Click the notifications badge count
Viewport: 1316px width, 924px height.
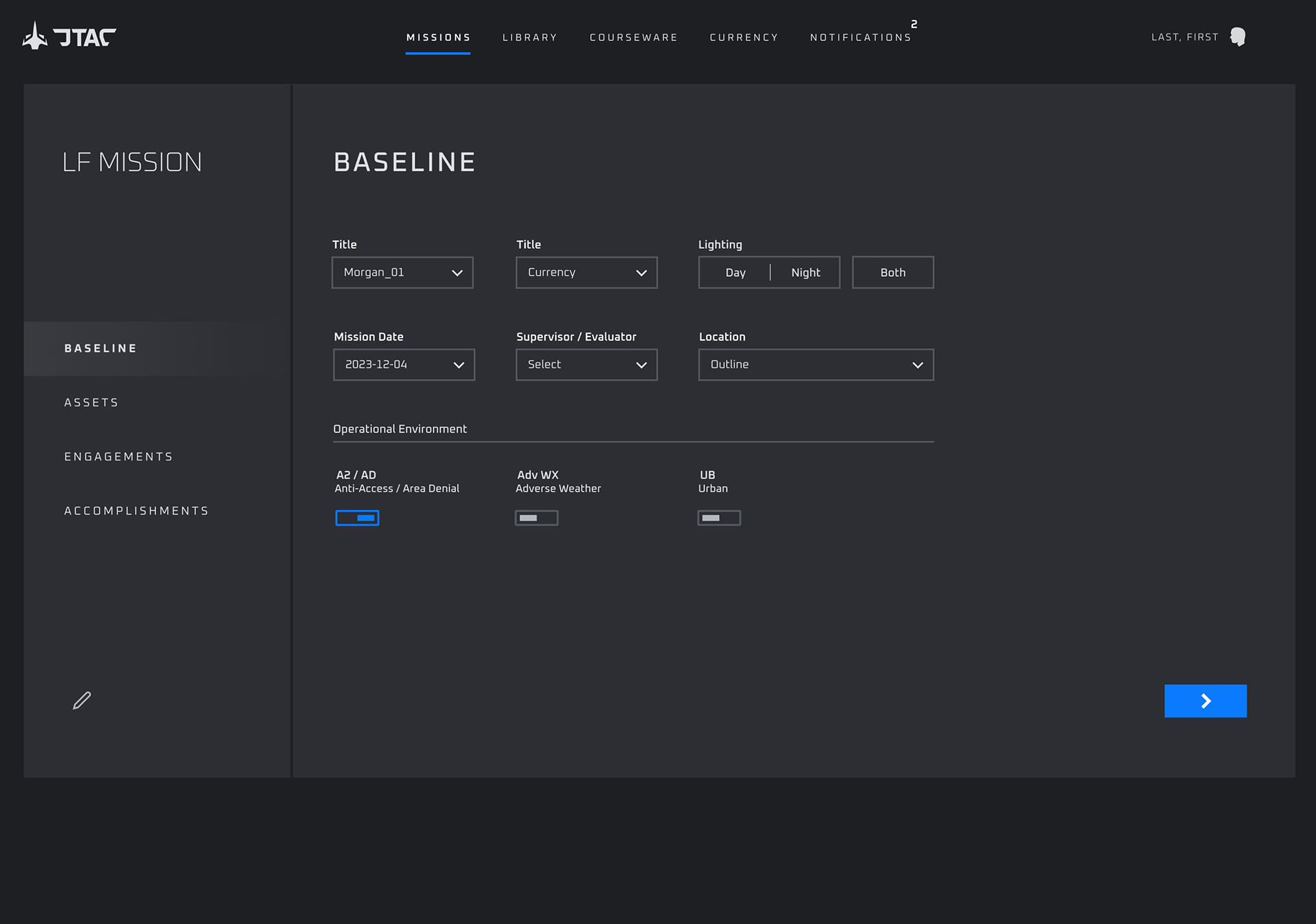[914, 24]
